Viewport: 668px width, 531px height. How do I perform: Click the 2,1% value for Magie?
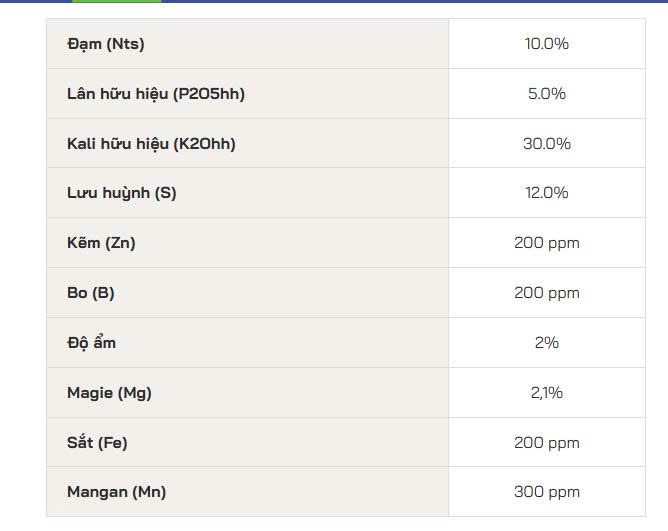(547, 393)
